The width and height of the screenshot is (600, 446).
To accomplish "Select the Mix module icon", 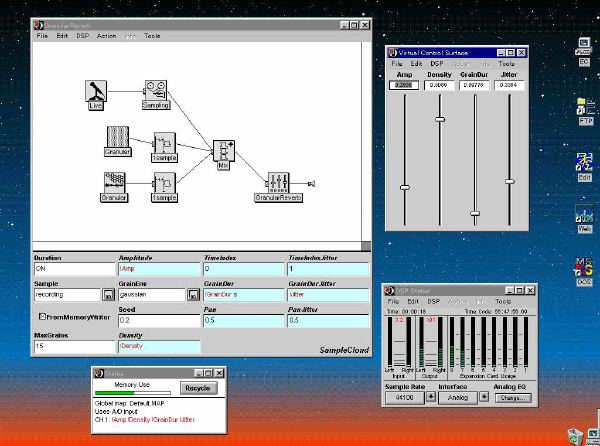I will click(223, 151).
